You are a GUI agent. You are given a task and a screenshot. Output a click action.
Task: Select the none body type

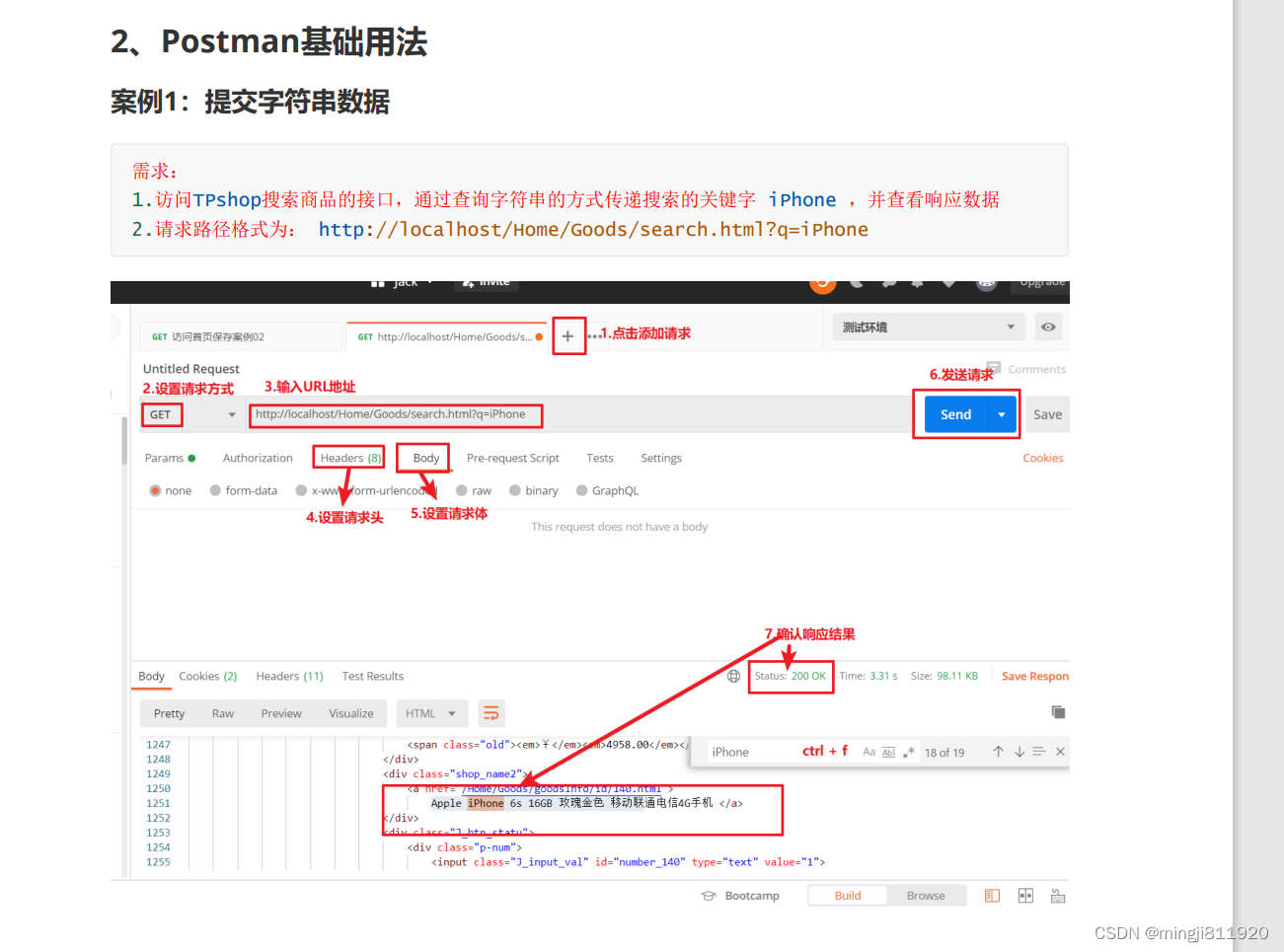pos(155,490)
